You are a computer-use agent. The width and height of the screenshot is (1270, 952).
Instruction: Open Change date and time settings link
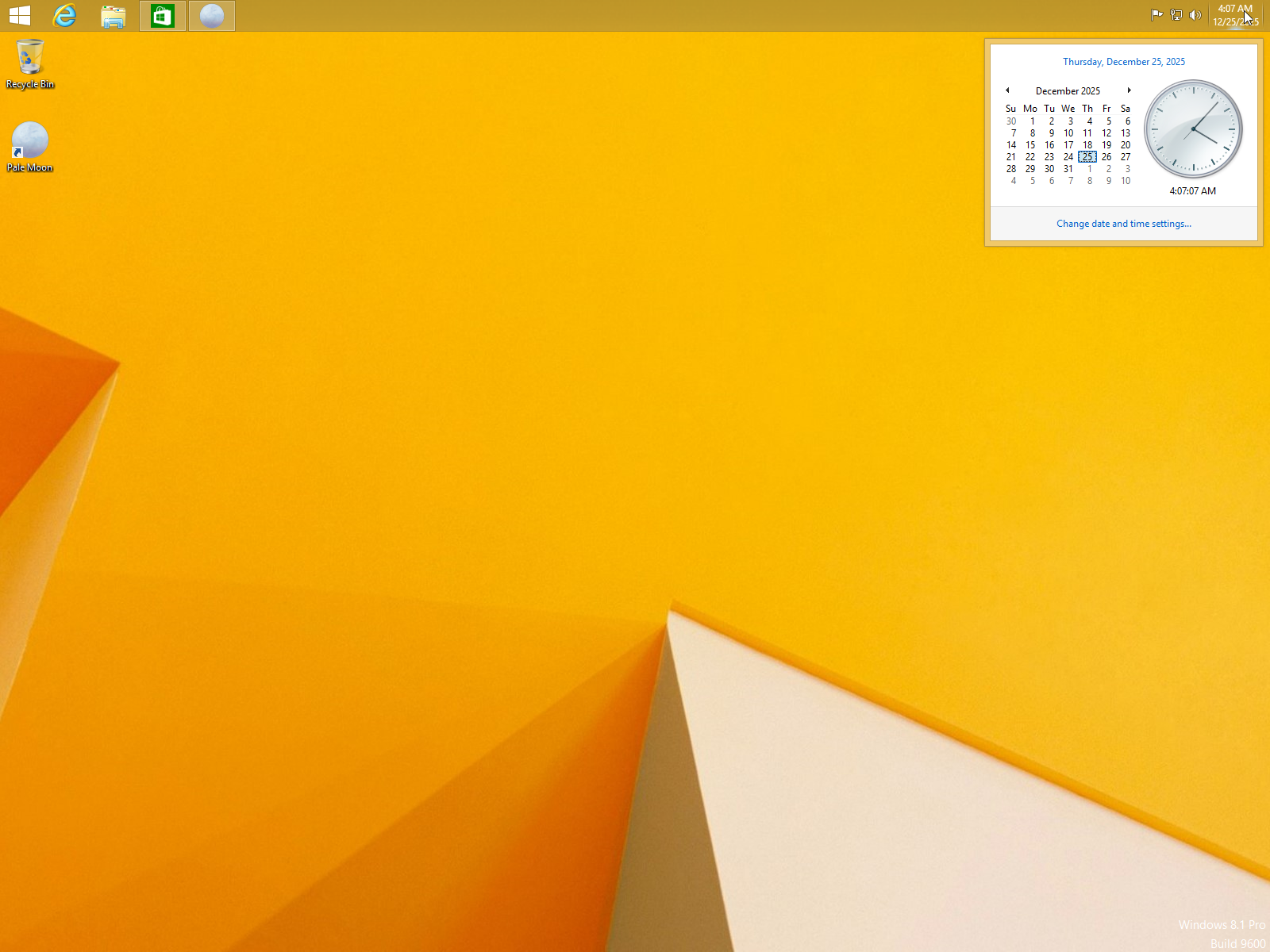click(x=1123, y=223)
